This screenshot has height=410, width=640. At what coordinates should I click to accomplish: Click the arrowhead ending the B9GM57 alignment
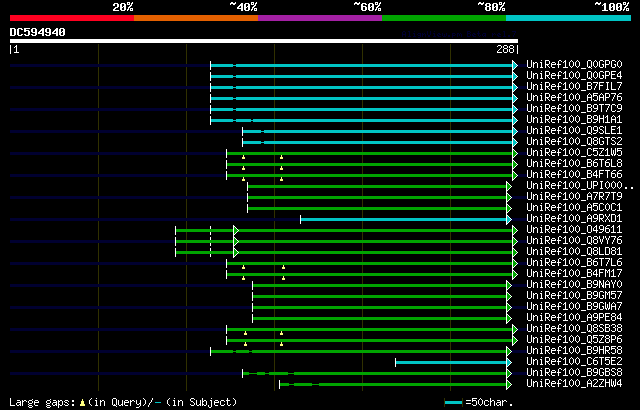509,297
